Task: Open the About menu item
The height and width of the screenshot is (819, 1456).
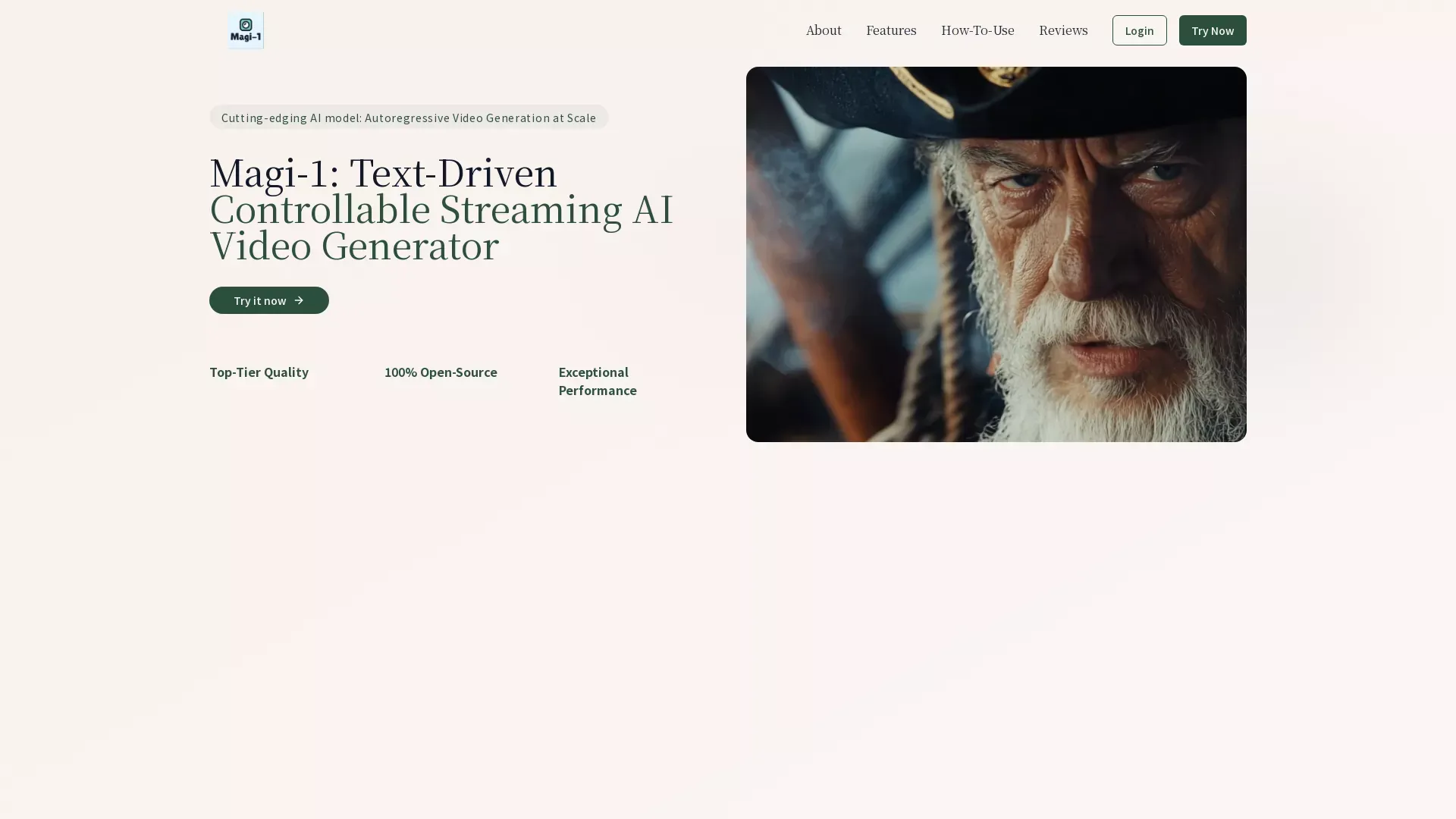Action: click(x=824, y=30)
